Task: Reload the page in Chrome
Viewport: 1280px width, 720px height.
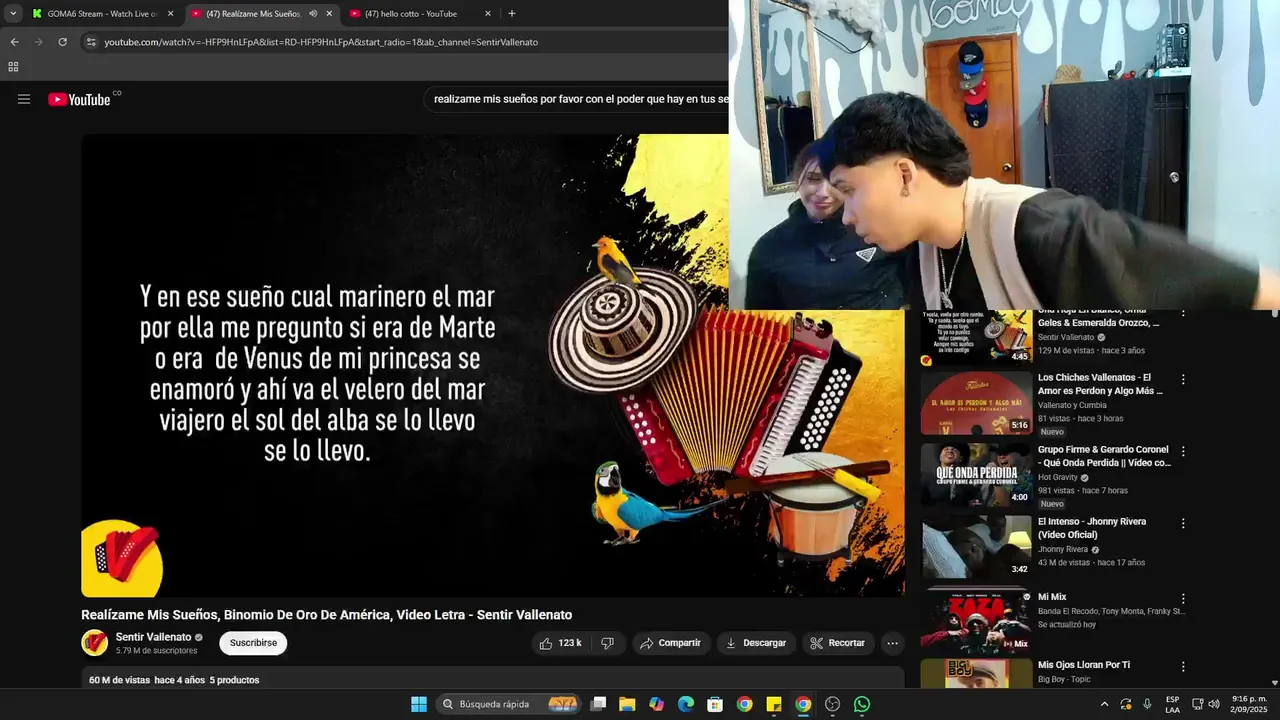Action: pos(62,42)
